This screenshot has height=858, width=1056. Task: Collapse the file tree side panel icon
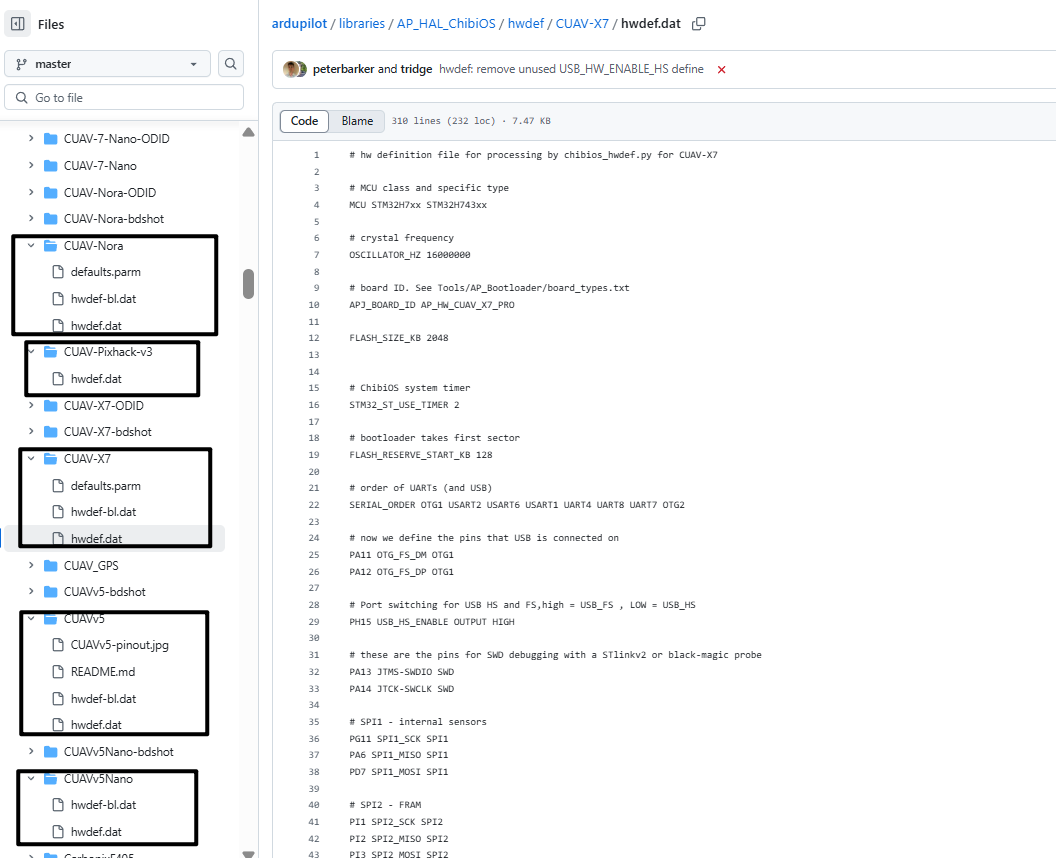click(x=18, y=24)
